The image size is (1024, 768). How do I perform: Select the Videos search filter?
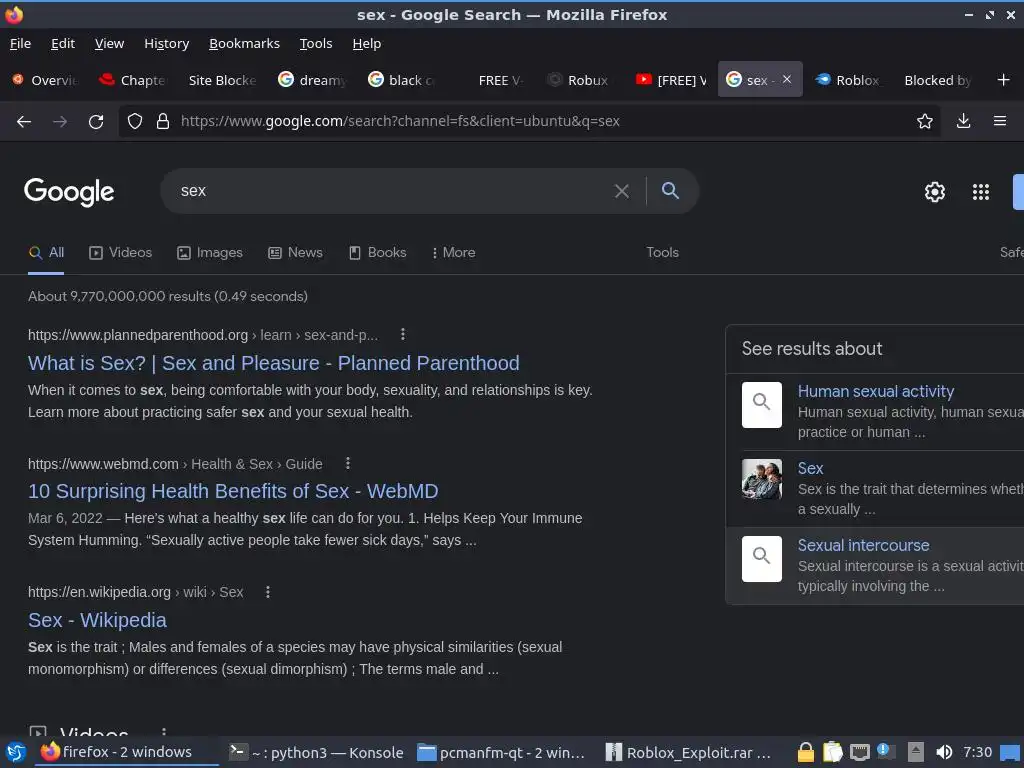click(121, 253)
